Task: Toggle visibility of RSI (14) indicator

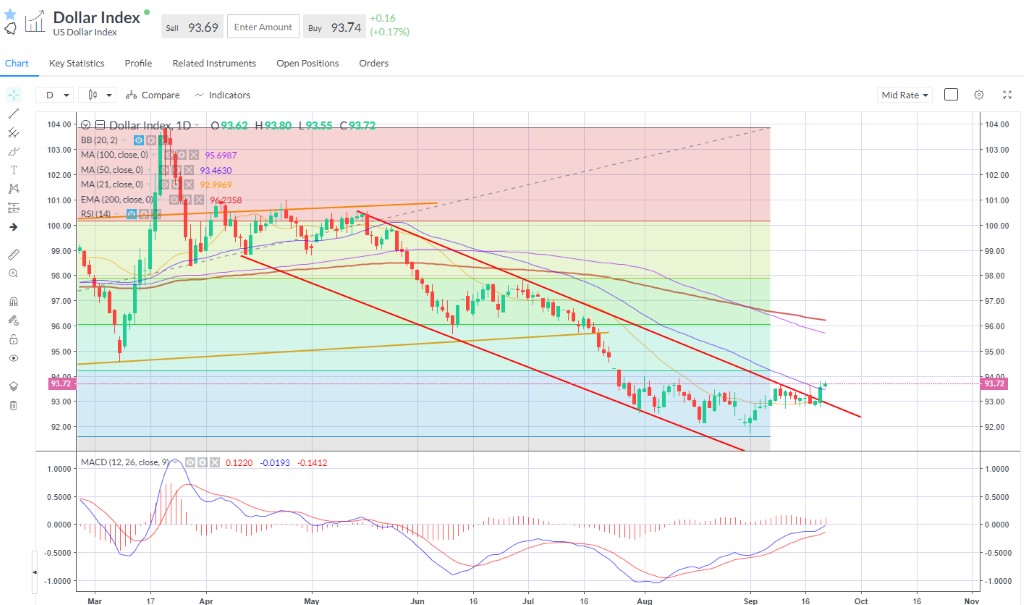Action: (132, 214)
